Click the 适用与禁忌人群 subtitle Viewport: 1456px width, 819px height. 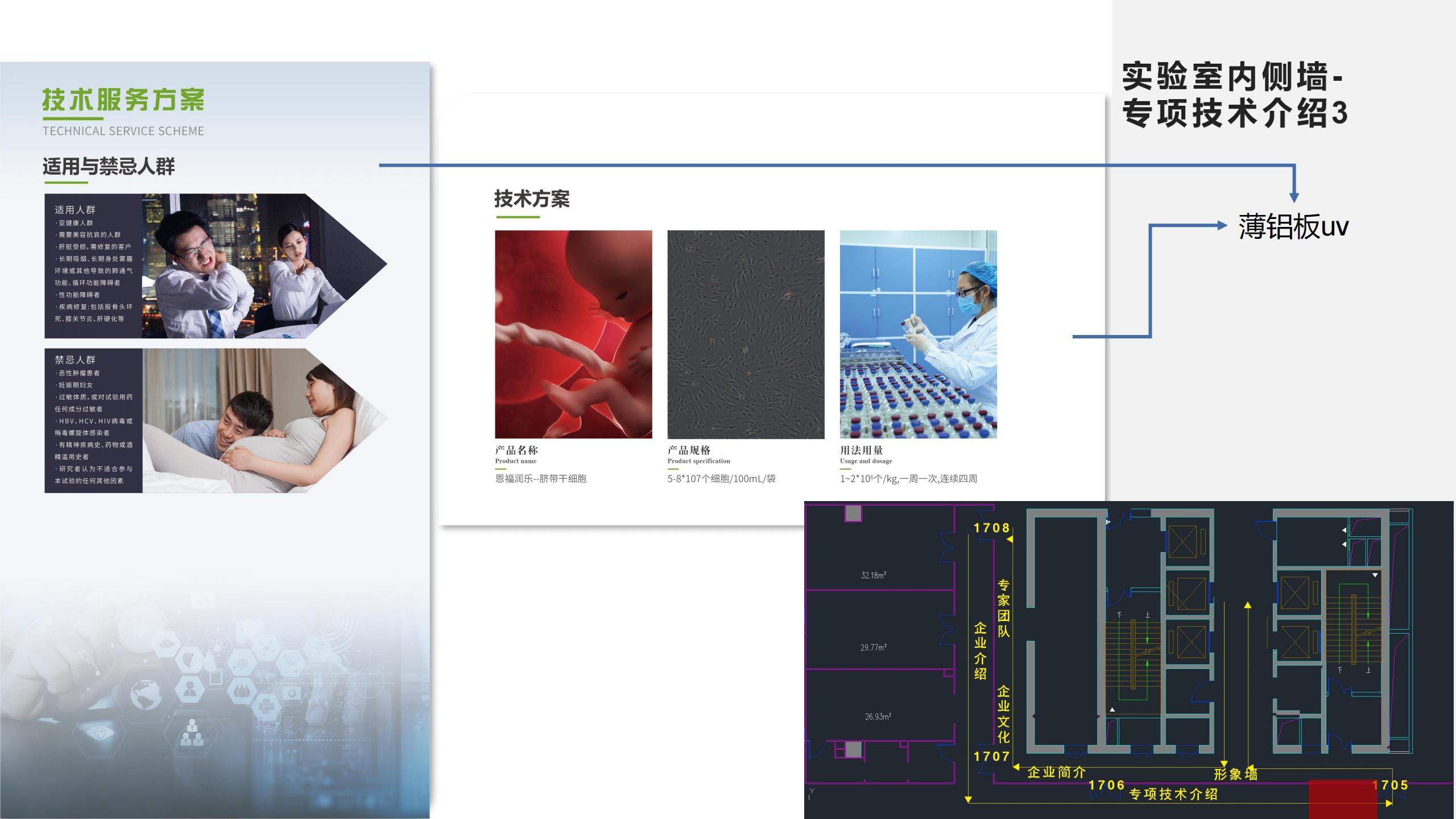click(109, 167)
